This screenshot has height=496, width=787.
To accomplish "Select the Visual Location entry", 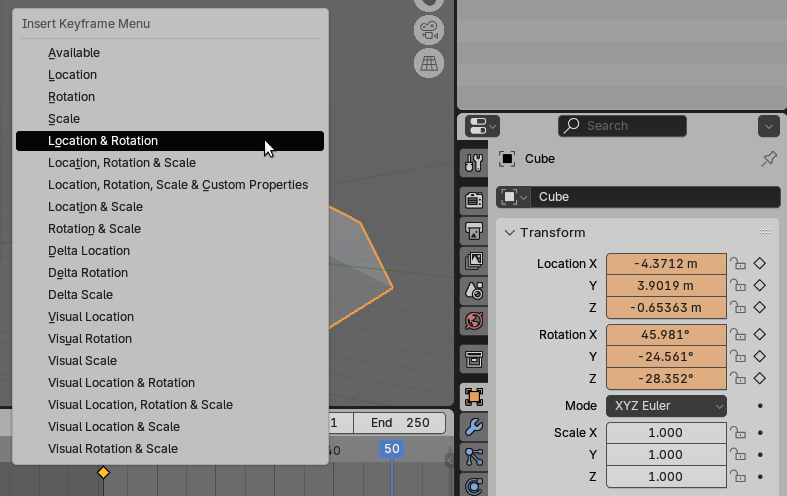I will click(170, 317).
